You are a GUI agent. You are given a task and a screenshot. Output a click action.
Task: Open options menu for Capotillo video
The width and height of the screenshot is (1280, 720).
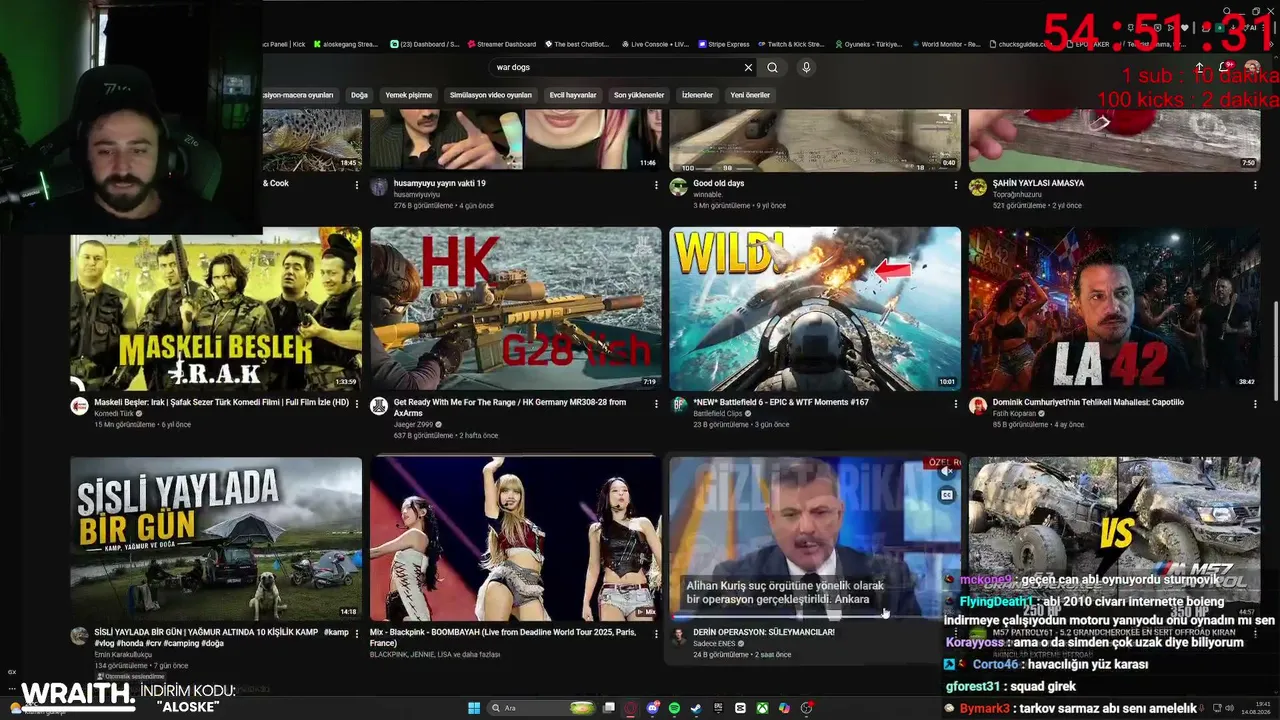pyautogui.click(x=1255, y=404)
